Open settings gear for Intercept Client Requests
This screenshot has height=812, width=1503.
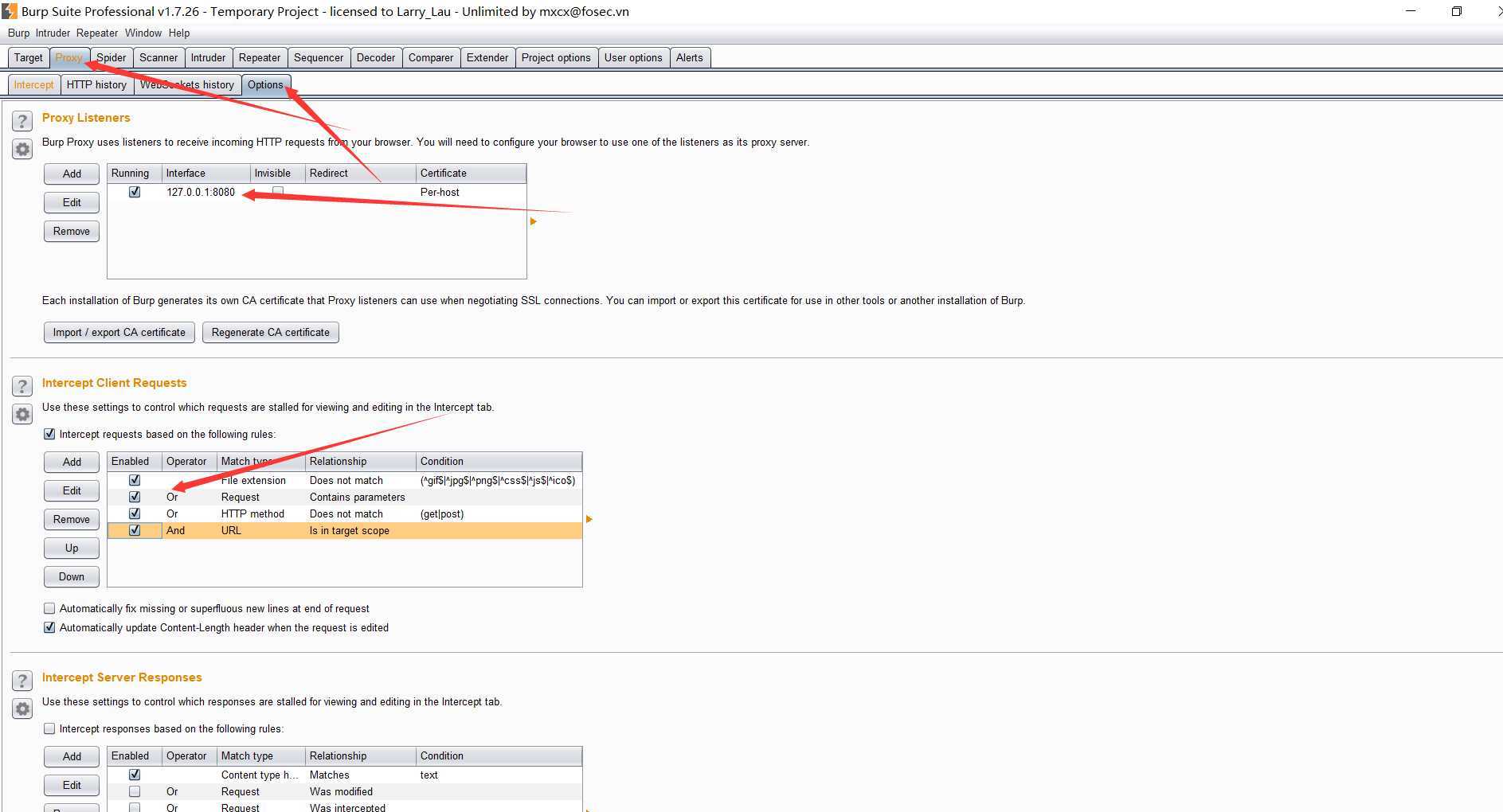[x=22, y=414]
